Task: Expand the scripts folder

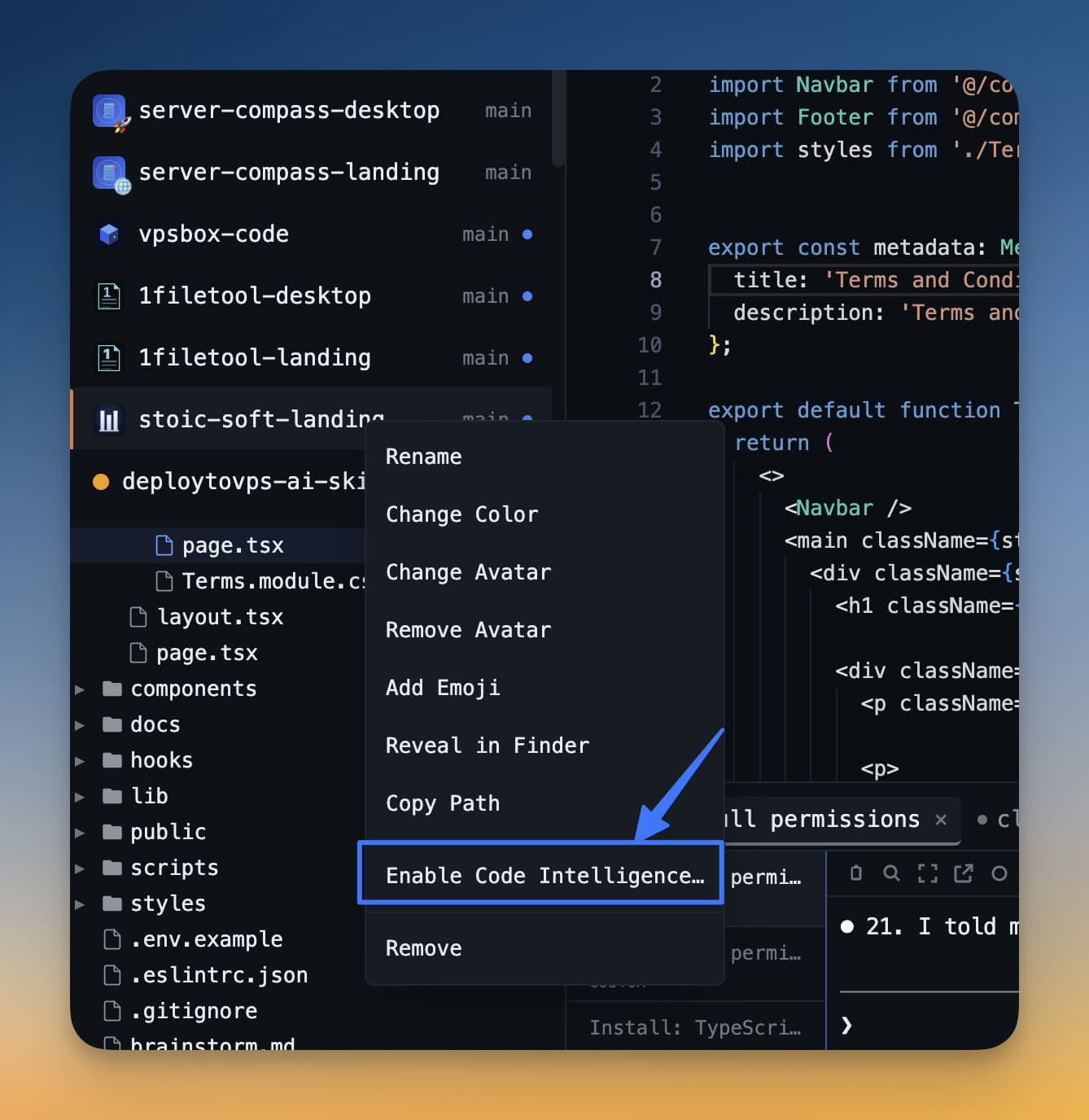Action: click(79, 868)
